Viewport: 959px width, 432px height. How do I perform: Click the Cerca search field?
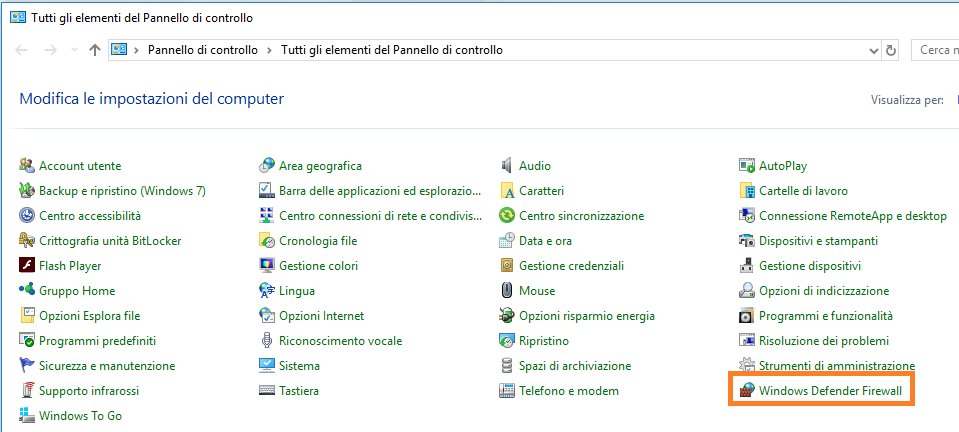tap(935, 50)
